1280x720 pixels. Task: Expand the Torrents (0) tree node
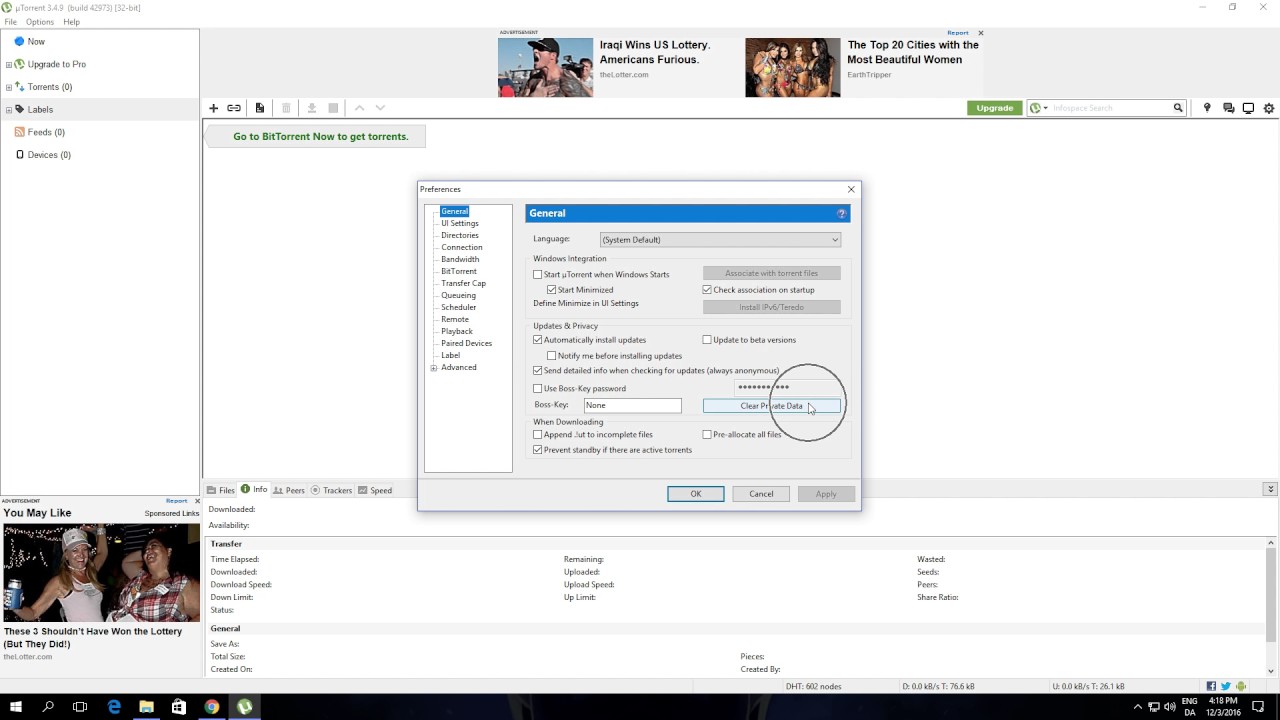pyautogui.click(x=9, y=87)
